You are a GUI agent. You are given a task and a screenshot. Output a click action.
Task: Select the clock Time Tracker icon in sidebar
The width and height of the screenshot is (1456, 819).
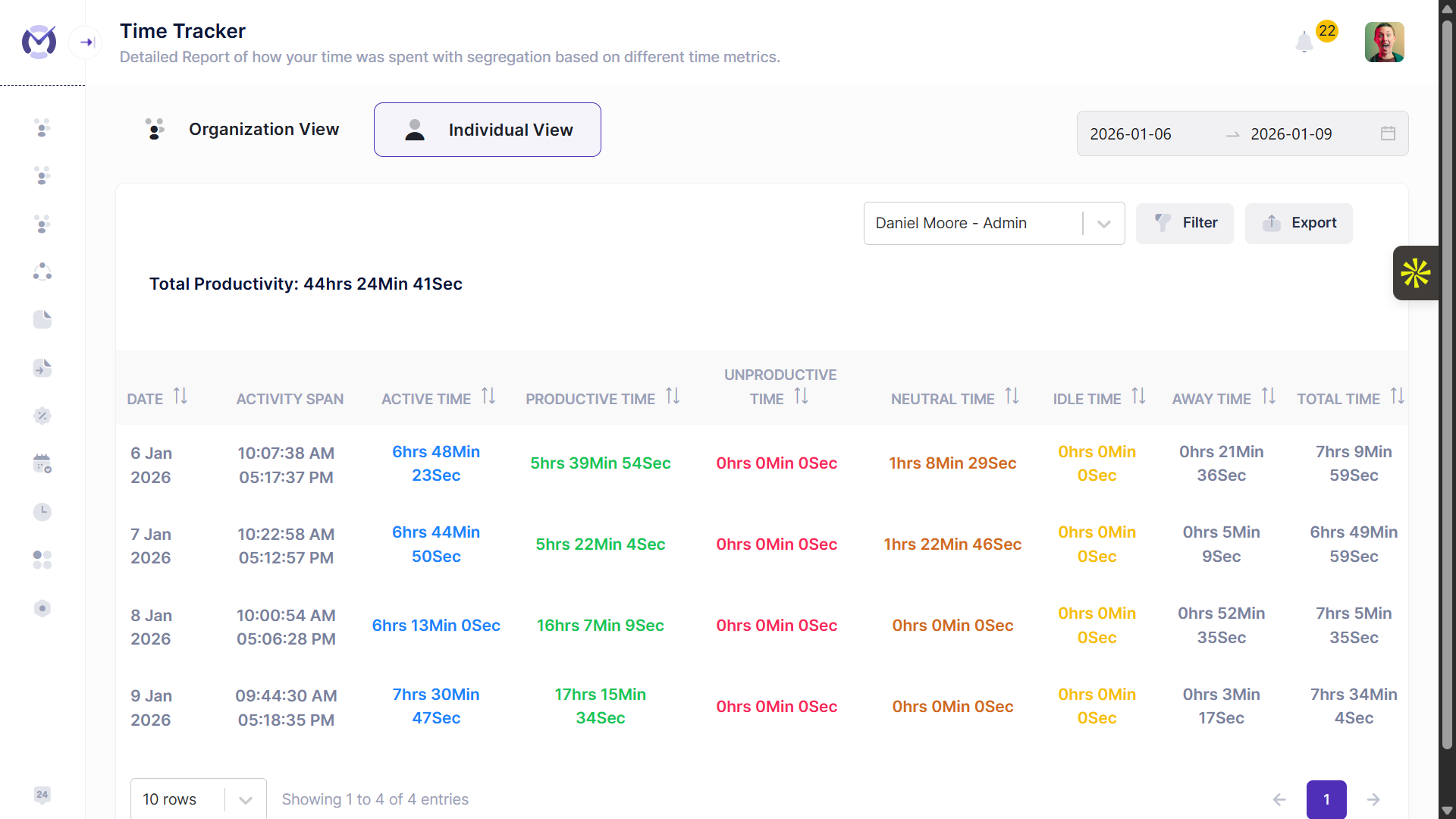coord(42,512)
